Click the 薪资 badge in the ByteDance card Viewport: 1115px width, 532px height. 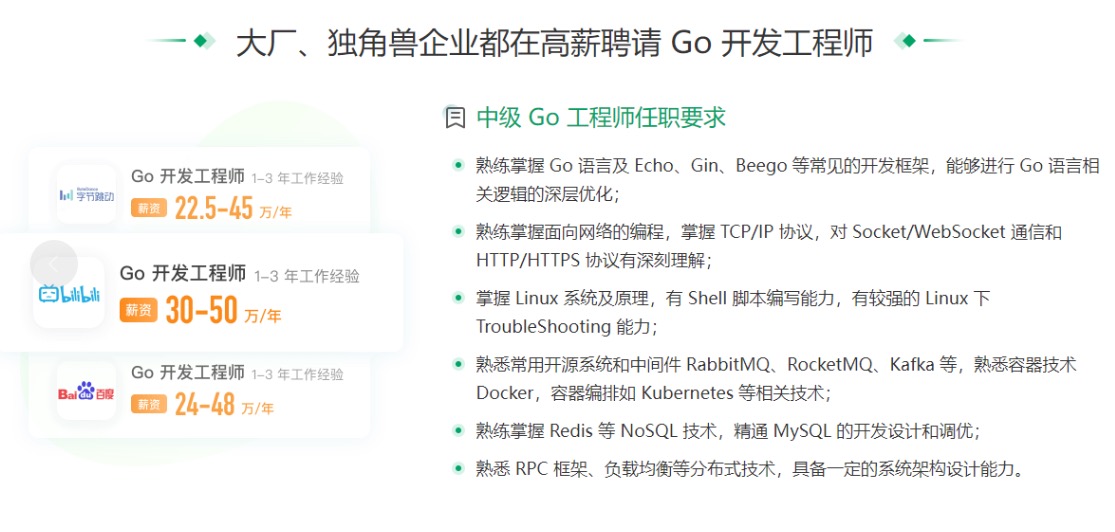(149, 208)
